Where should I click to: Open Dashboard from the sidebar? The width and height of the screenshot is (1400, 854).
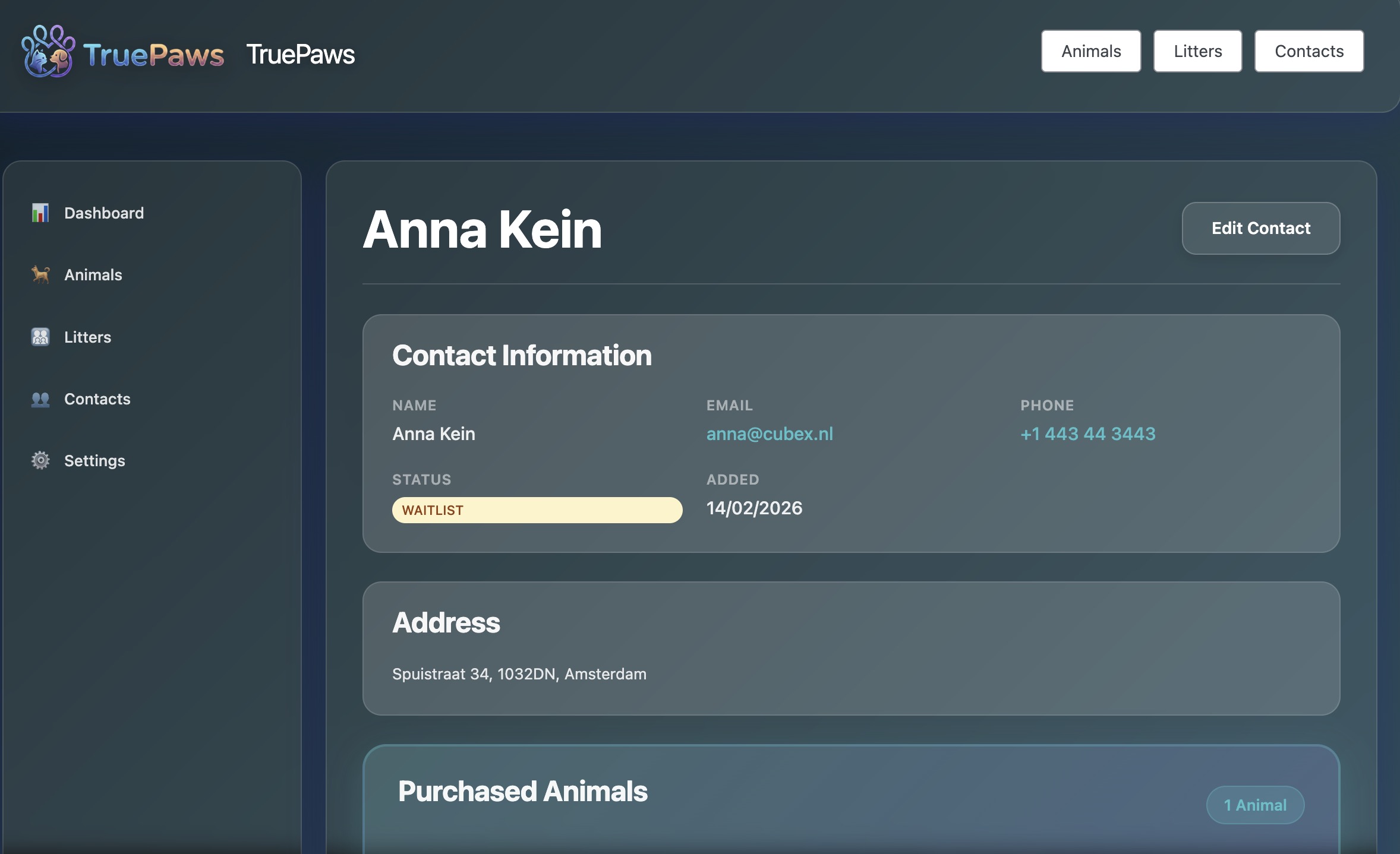pos(104,213)
